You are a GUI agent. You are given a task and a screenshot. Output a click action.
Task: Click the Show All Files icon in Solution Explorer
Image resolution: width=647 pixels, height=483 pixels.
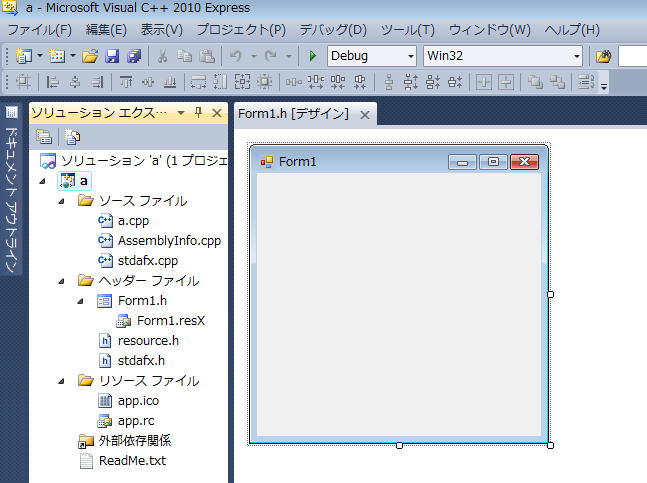[x=73, y=137]
